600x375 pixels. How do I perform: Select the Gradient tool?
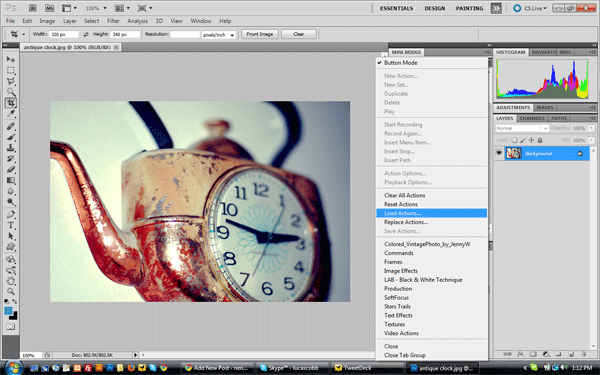tap(11, 180)
